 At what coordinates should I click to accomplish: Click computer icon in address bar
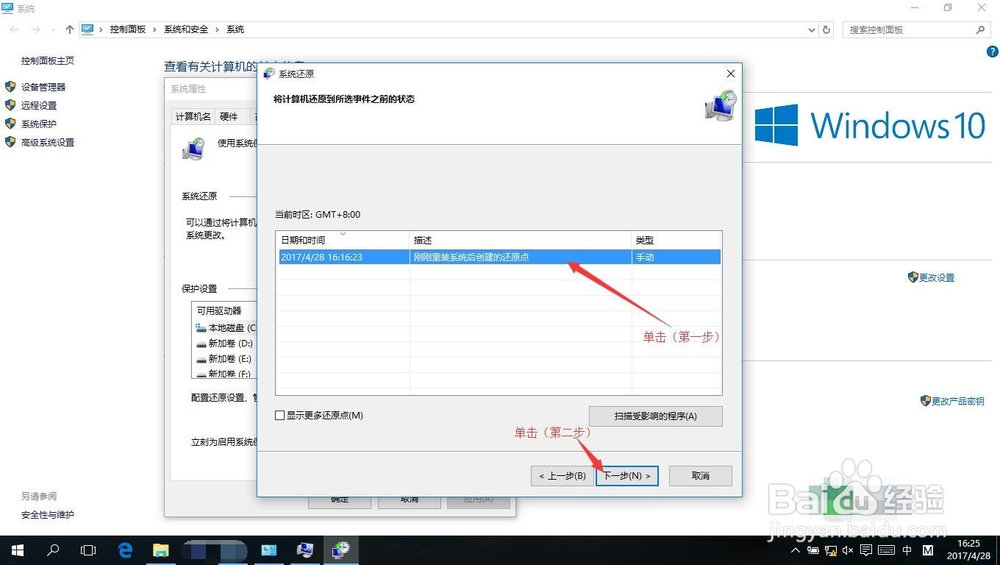[x=87, y=29]
